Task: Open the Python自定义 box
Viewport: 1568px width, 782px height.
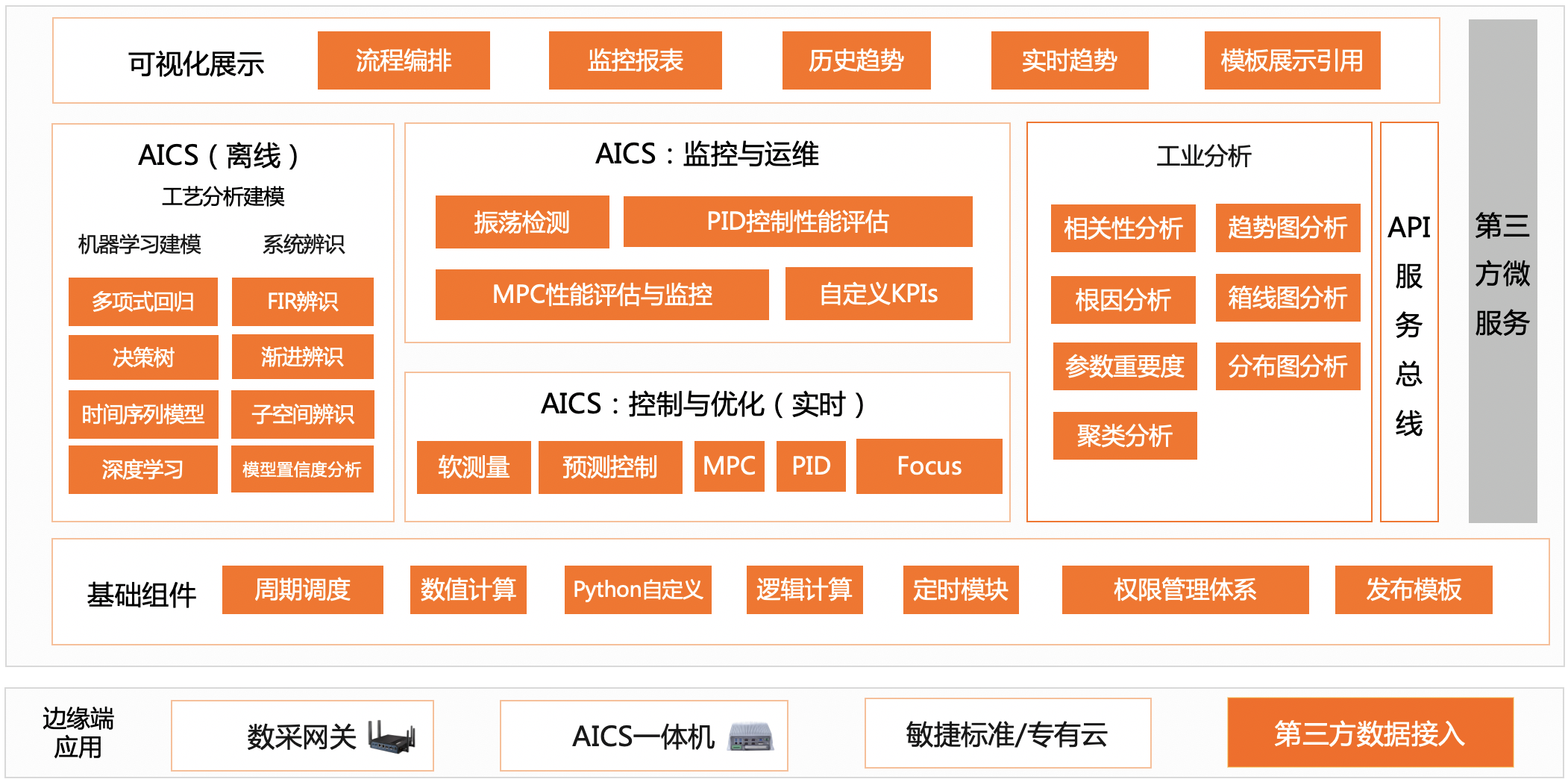Action: coord(638,589)
